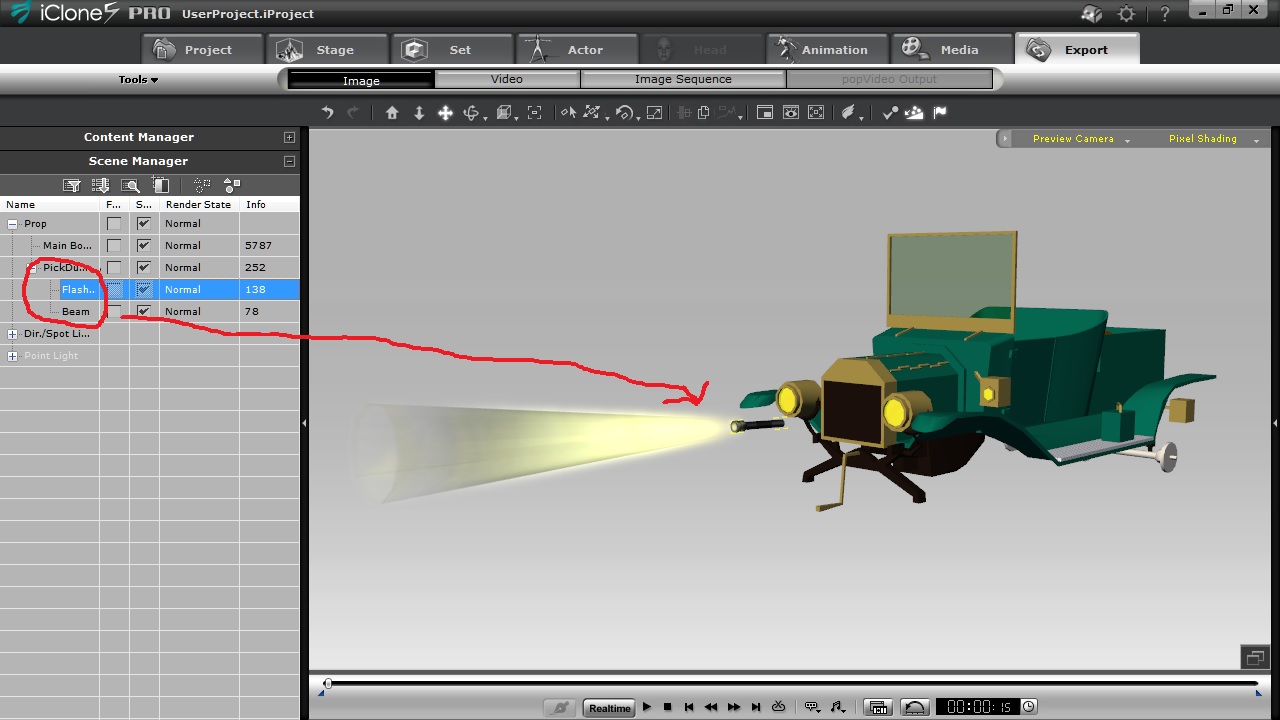This screenshot has height=720, width=1280.
Task: Toggle Freeze checkbox for Prop row
Action: tap(114, 224)
